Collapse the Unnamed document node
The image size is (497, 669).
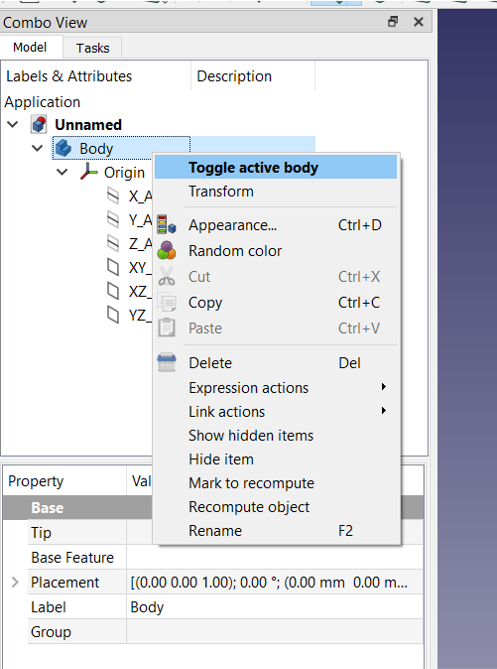tap(13, 125)
